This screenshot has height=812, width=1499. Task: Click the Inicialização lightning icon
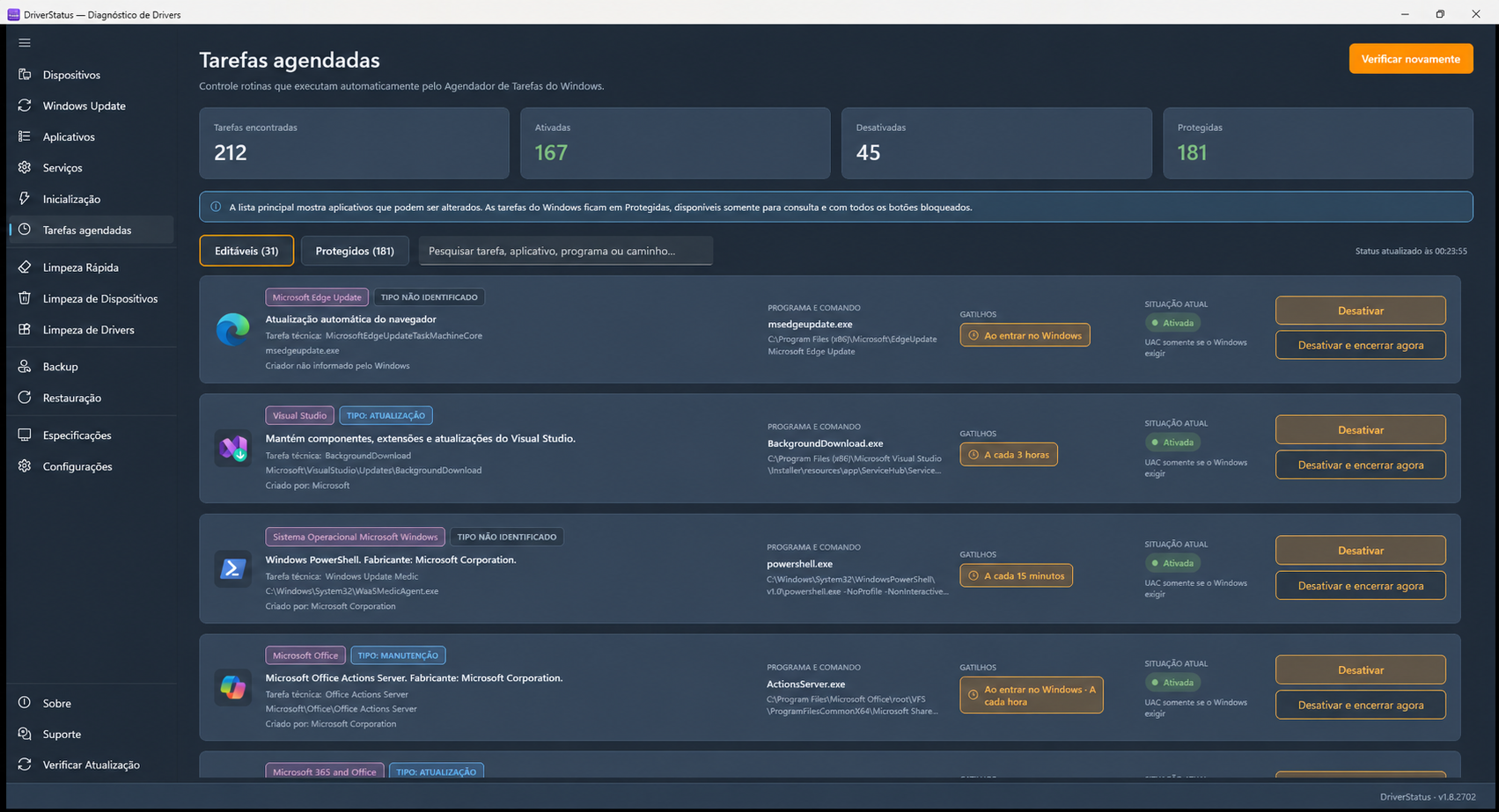coord(25,199)
